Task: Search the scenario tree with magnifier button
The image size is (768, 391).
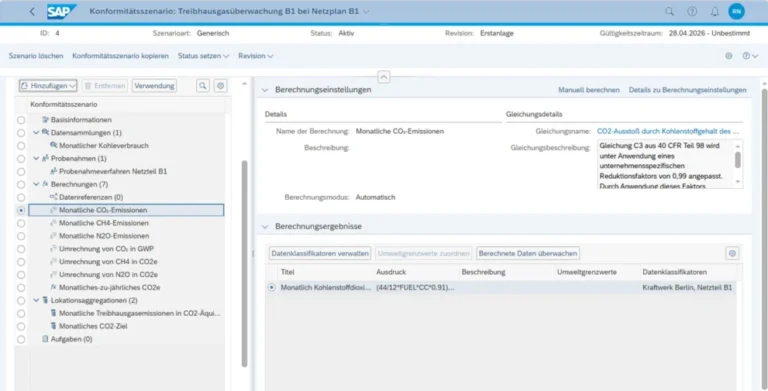Action: [x=203, y=86]
